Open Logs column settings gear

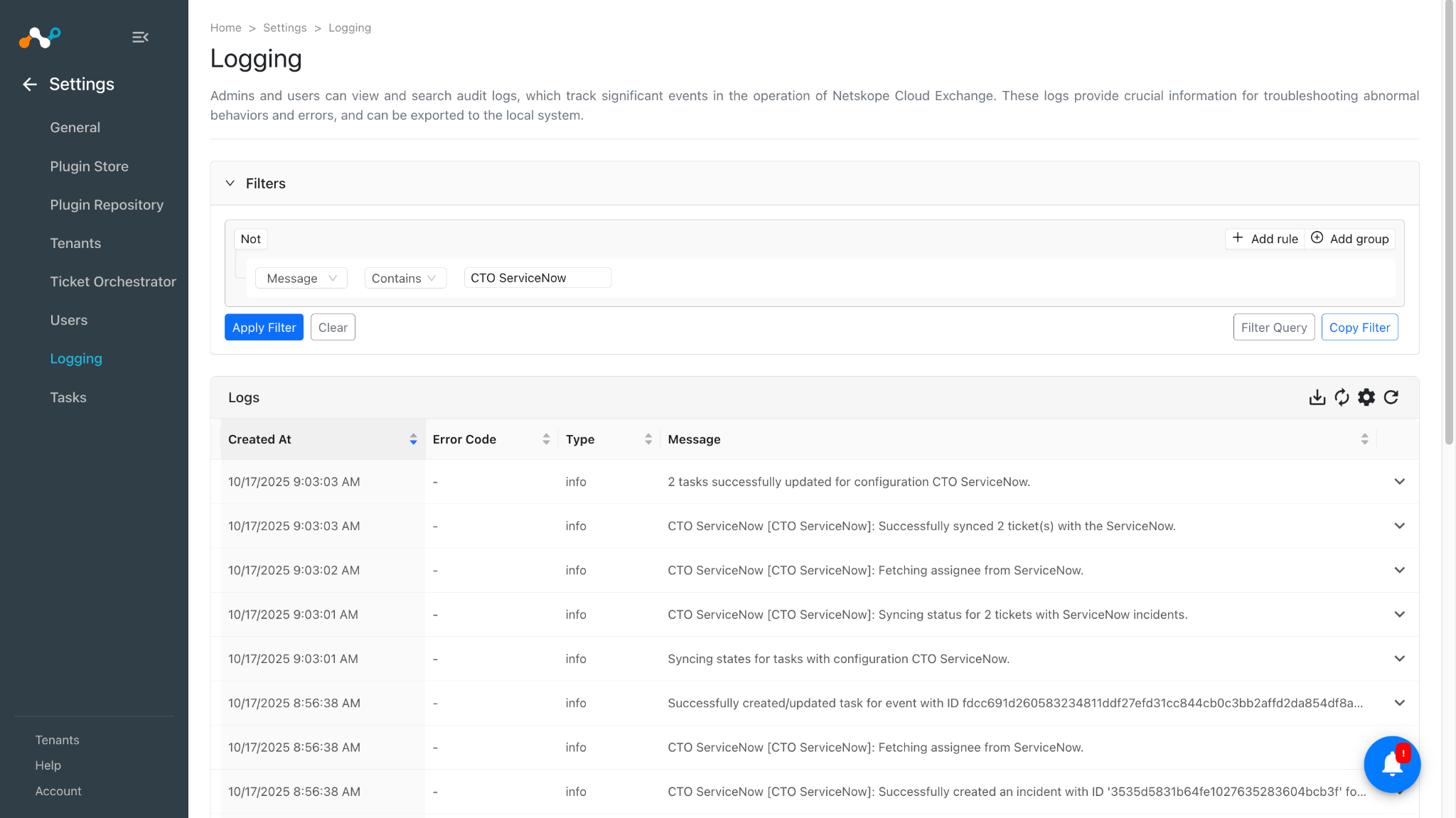pyautogui.click(x=1366, y=397)
